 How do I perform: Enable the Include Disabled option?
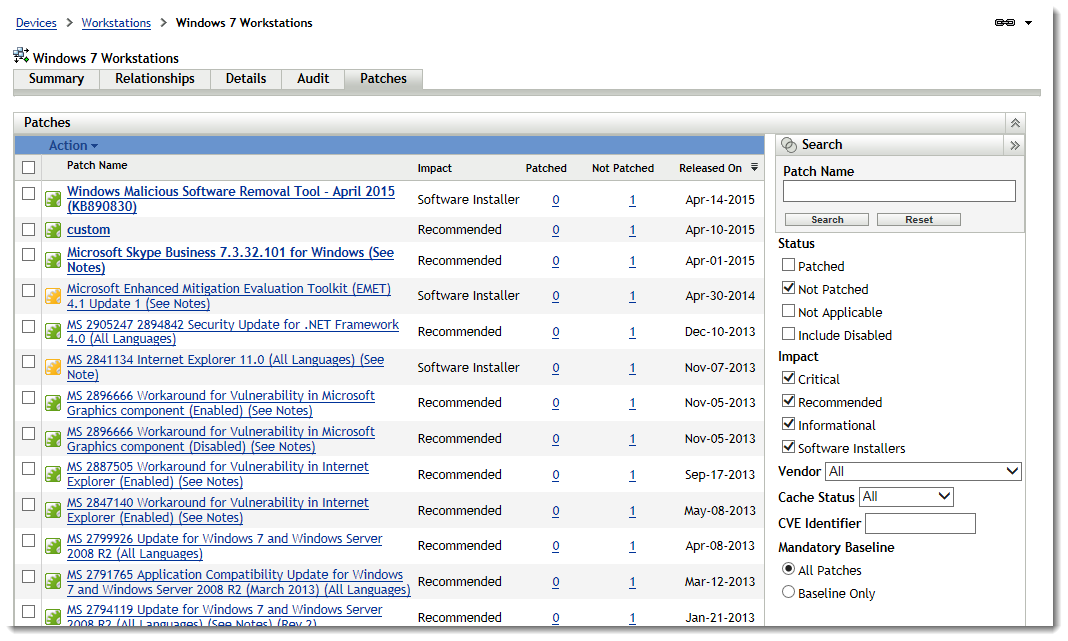pyautogui.click(x=787, y=334)
